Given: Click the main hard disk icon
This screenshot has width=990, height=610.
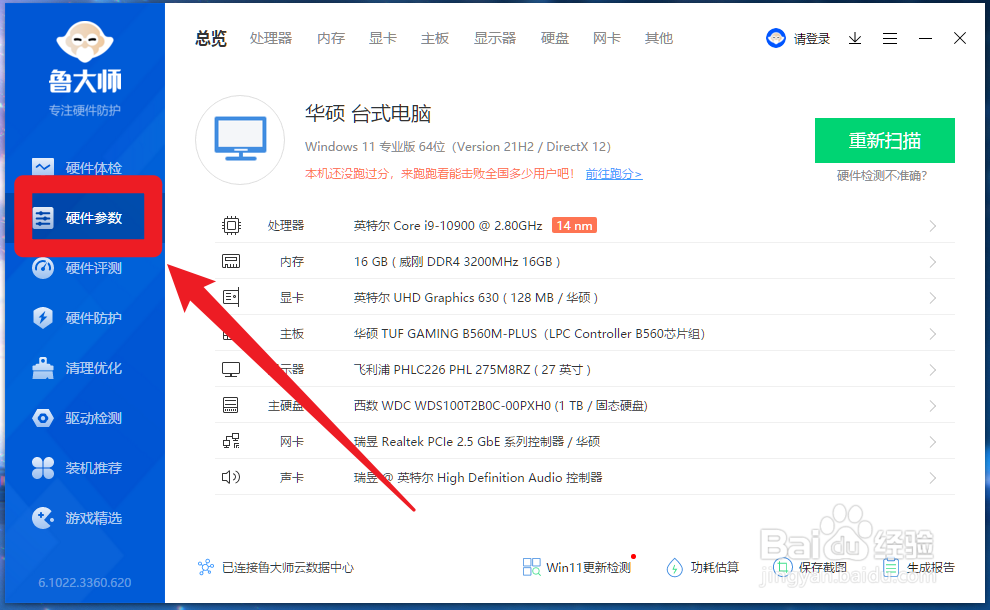Looking at the screenshot, I should (x=230, y=405).
